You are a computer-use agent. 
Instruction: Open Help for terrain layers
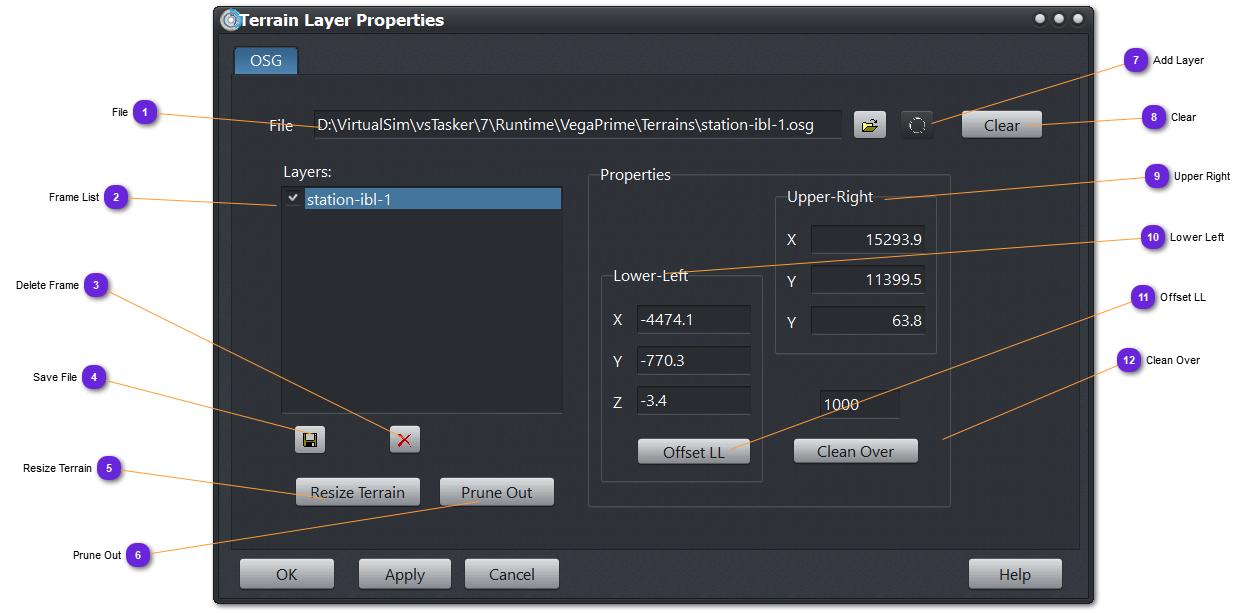tap(1014, 574)
